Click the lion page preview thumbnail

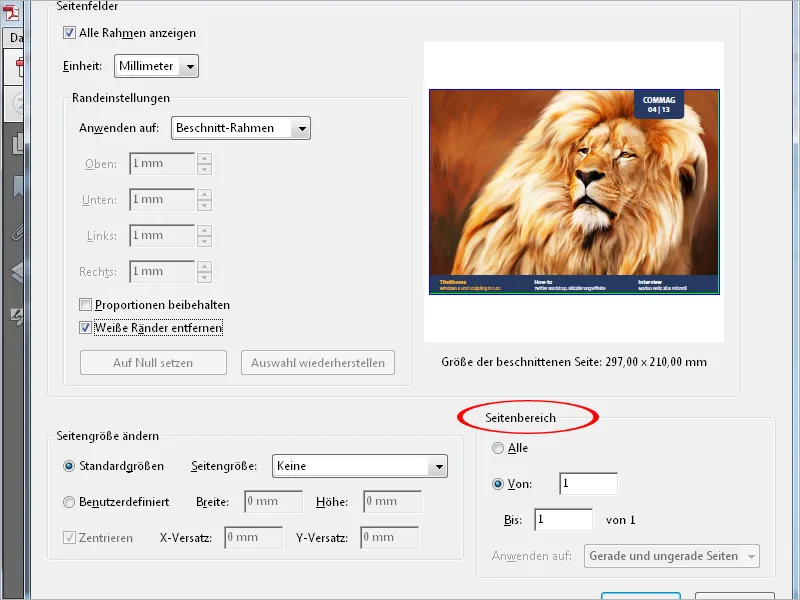(574, 192)
